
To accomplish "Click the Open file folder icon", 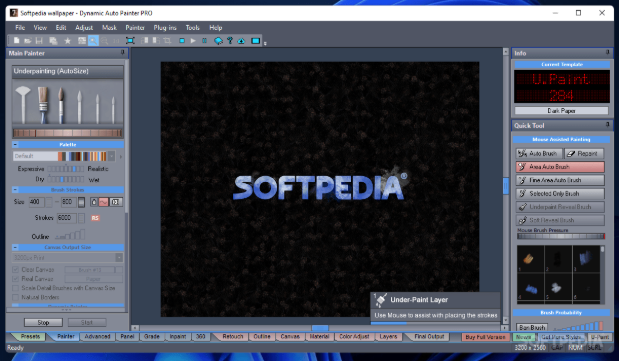I will 27,40.
